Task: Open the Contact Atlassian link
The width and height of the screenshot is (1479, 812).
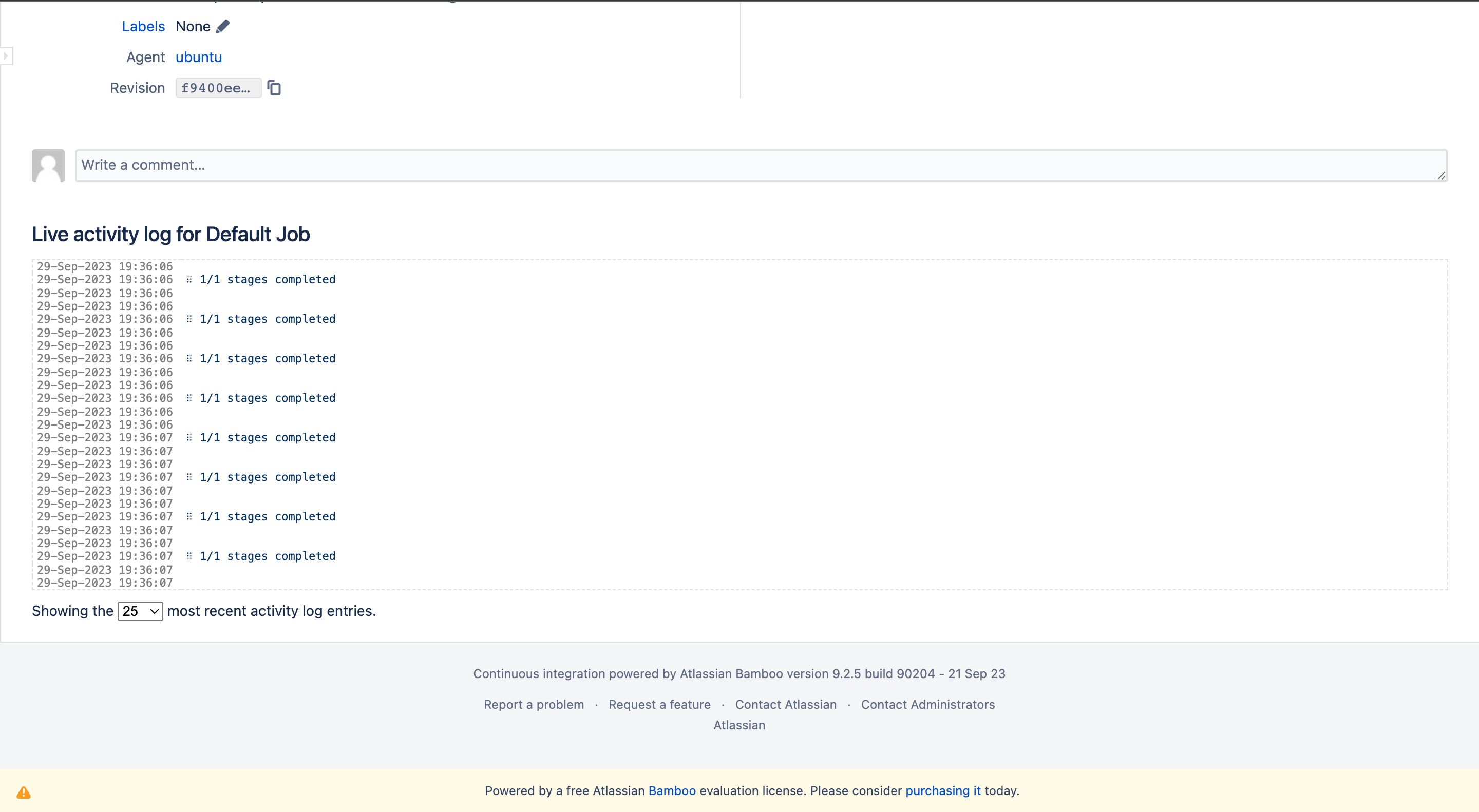Action: 785,705
